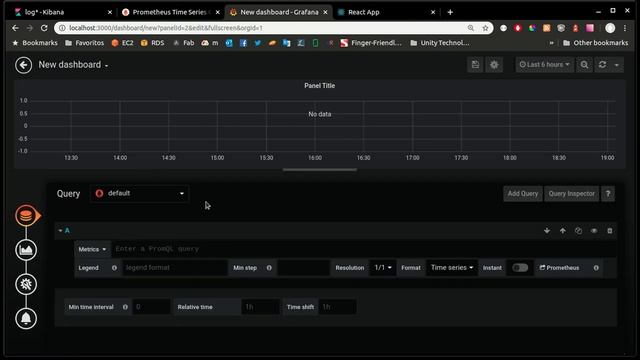Toggle the Instant switch
640x360 pixels.
tap(520, 268)
